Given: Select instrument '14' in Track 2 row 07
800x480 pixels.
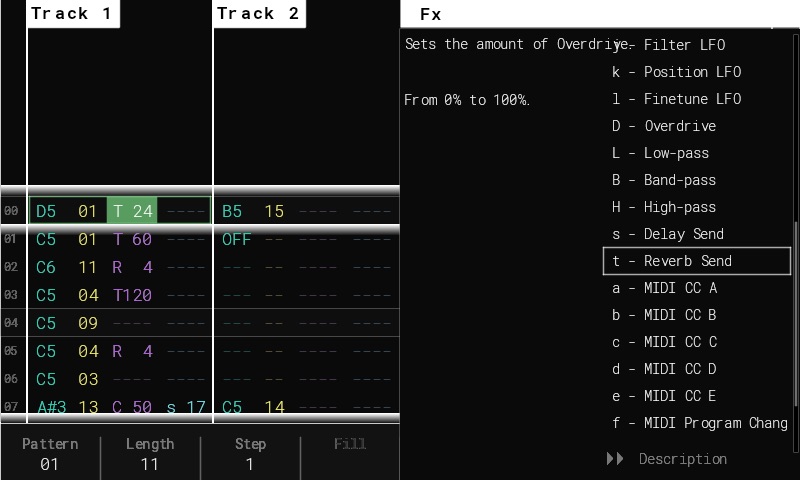Looking at the screenshot, I should 274,407.
